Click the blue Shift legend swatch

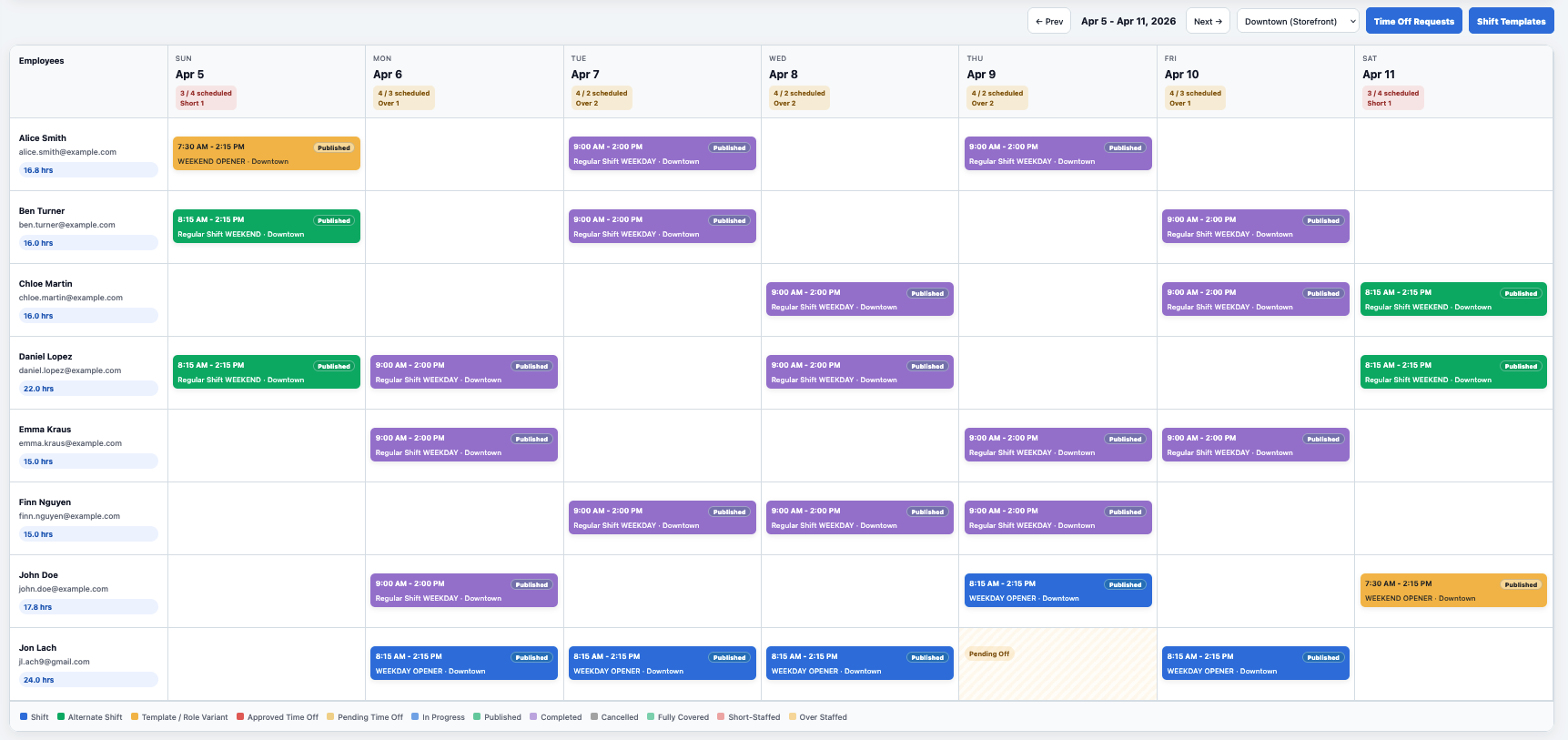(x=24, y=716)
